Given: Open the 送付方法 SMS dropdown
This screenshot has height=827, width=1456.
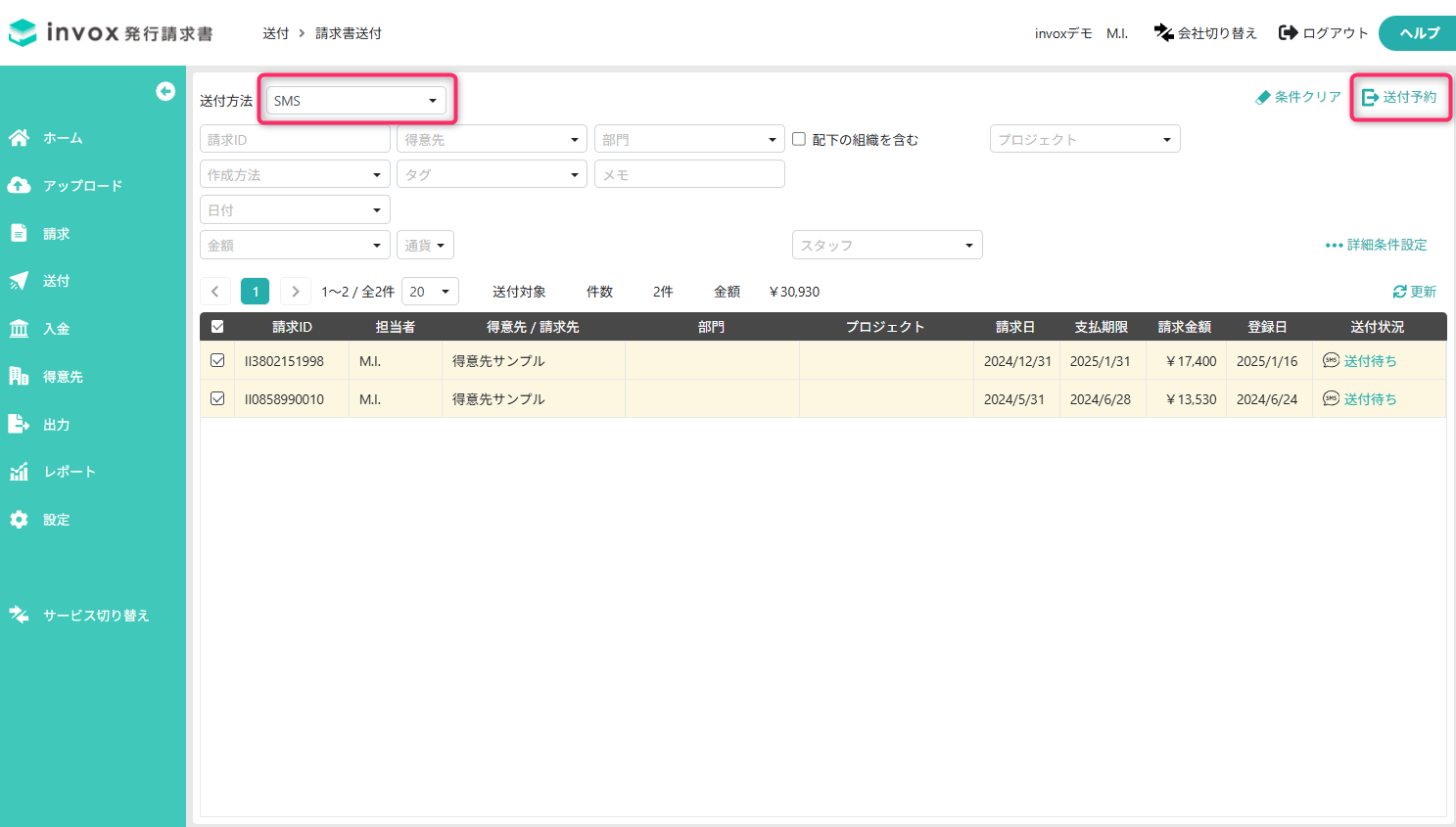Looking at the screenshot, I should pos(356,101).
